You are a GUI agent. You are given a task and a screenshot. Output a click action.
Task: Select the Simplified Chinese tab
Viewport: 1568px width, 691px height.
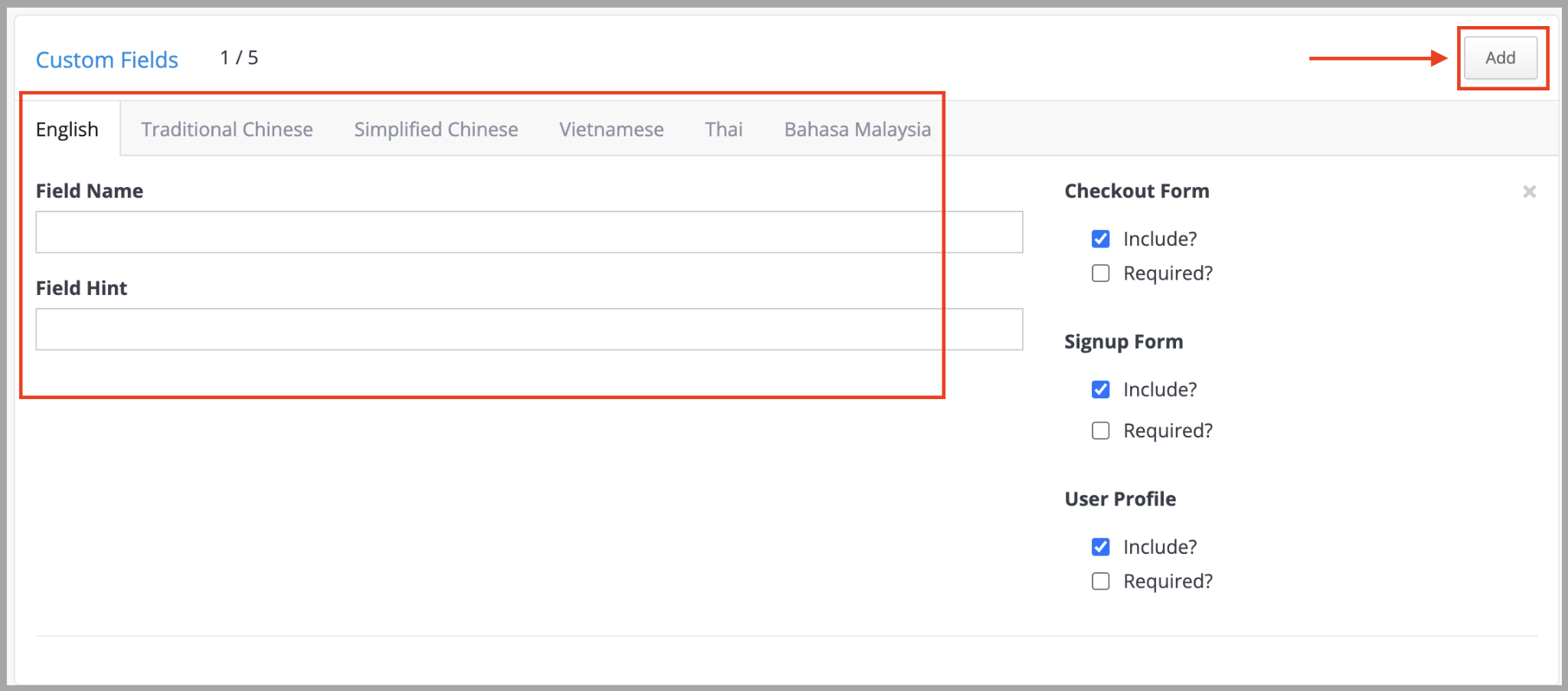point(436,129)
